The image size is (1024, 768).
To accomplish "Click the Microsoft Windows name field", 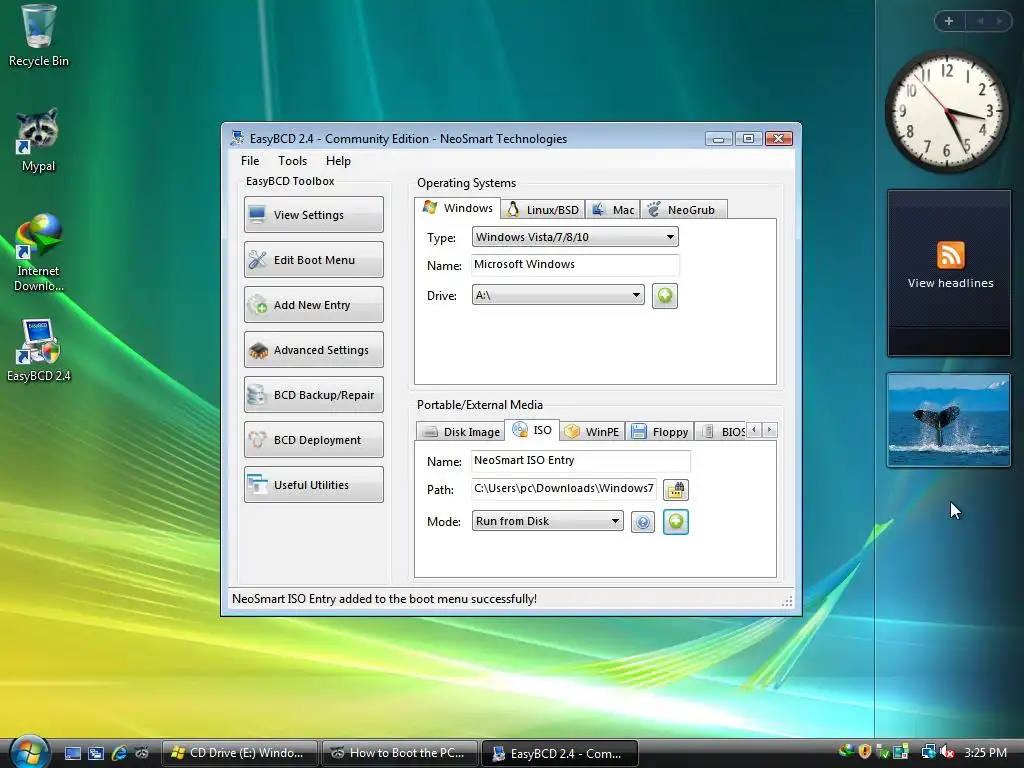I will tap(575, 264).
